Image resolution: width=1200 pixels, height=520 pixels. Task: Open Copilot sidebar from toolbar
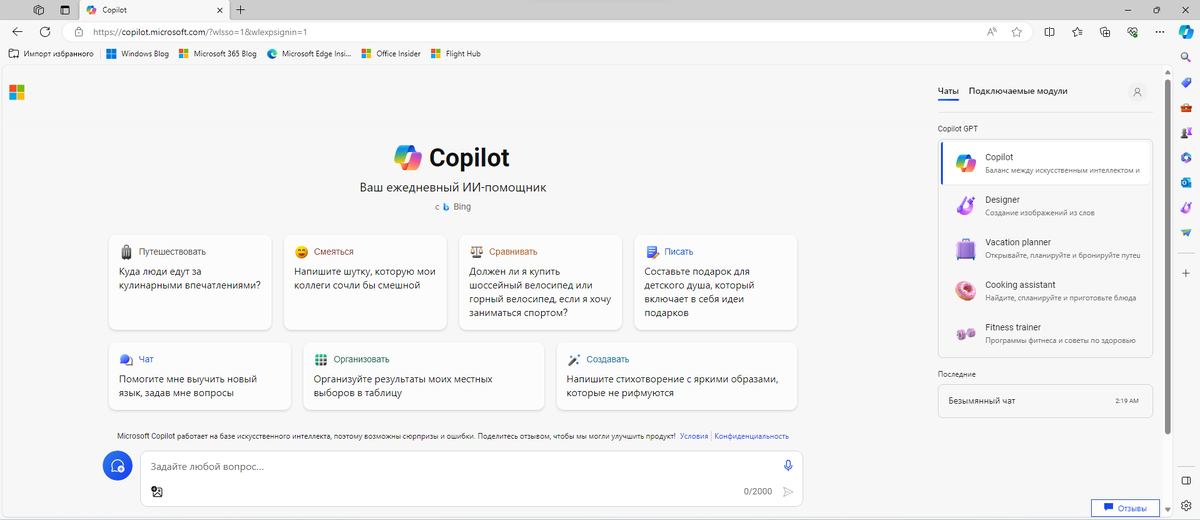pos(1186,32)
